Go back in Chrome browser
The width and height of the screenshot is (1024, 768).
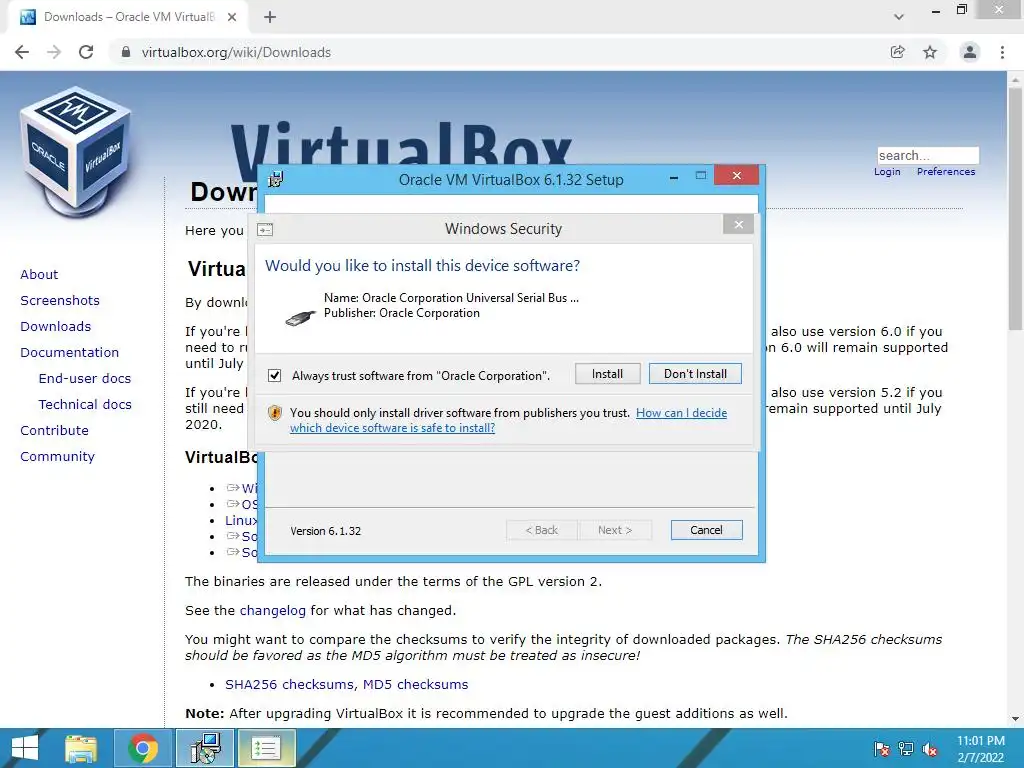point(22,52)
